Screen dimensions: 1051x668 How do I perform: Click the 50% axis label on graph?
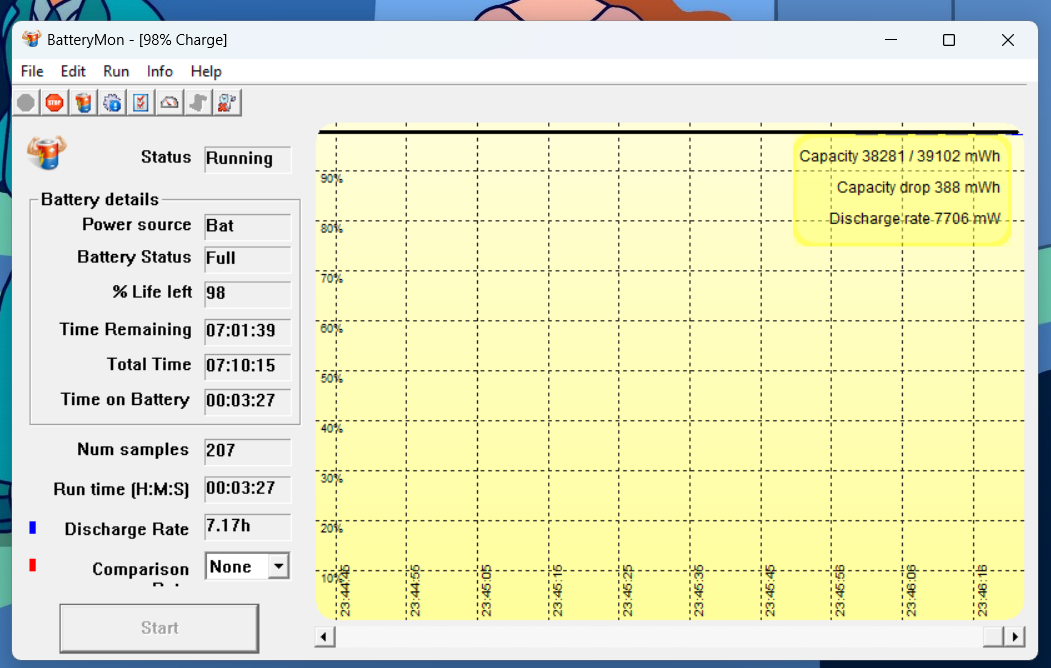pyautogui.click(x=331, y=379)
